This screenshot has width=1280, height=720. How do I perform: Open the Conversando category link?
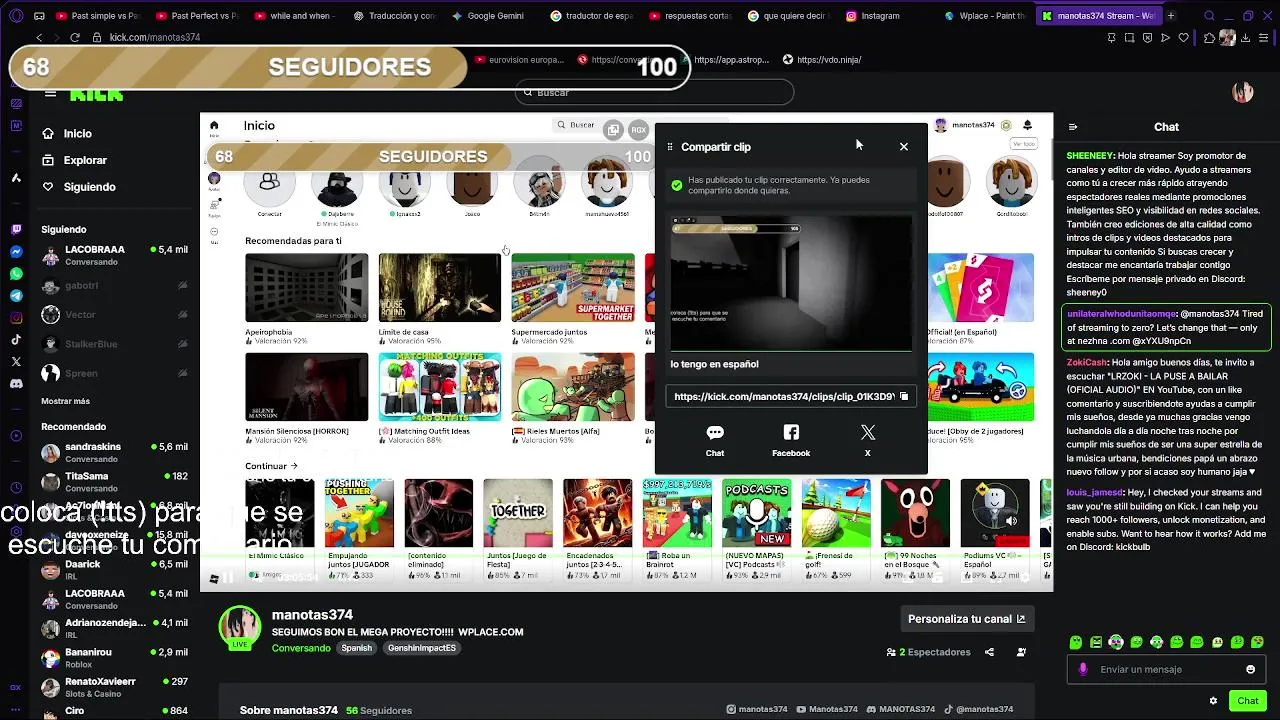[301, 648]
